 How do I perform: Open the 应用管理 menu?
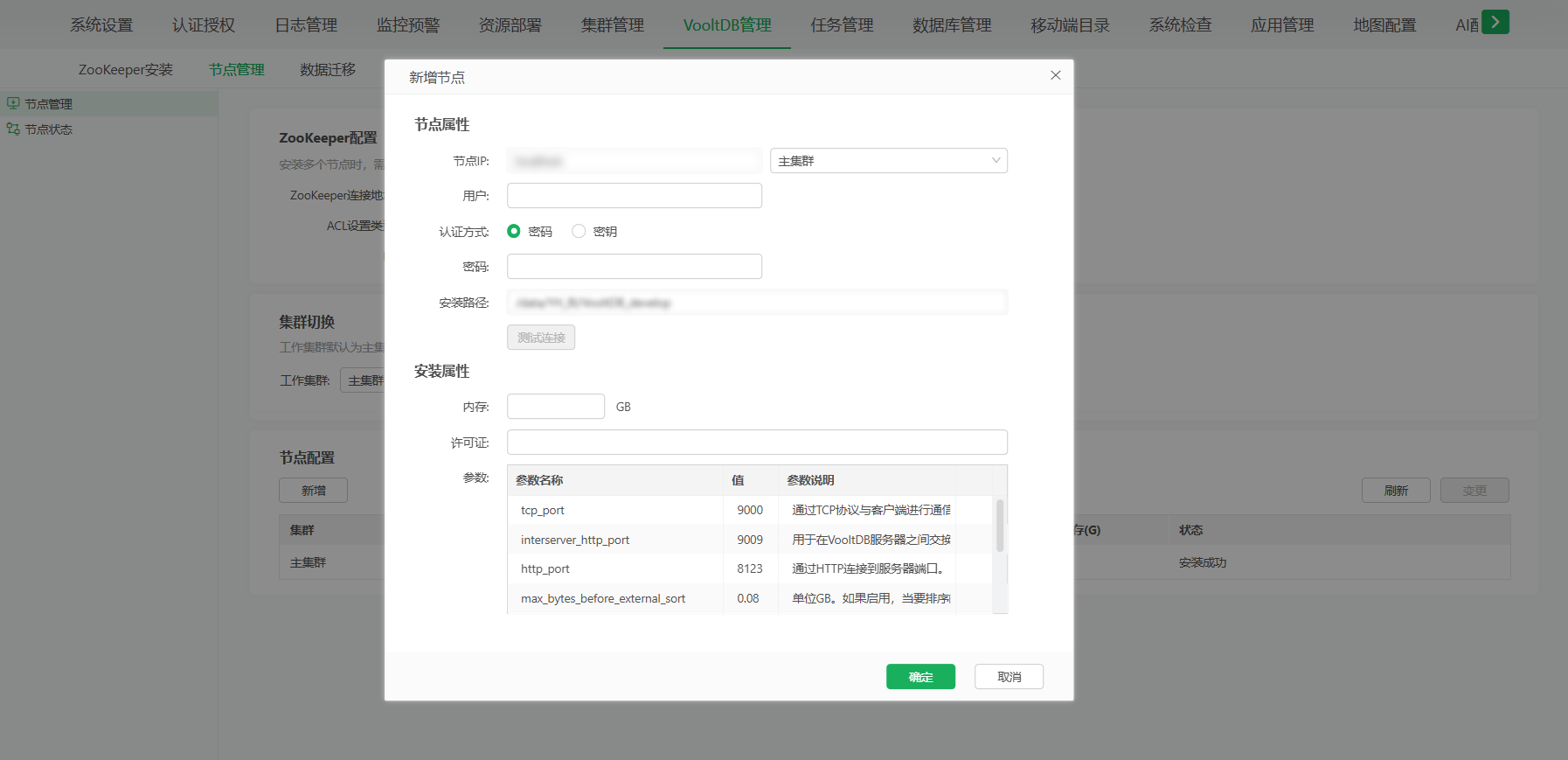1282,25
